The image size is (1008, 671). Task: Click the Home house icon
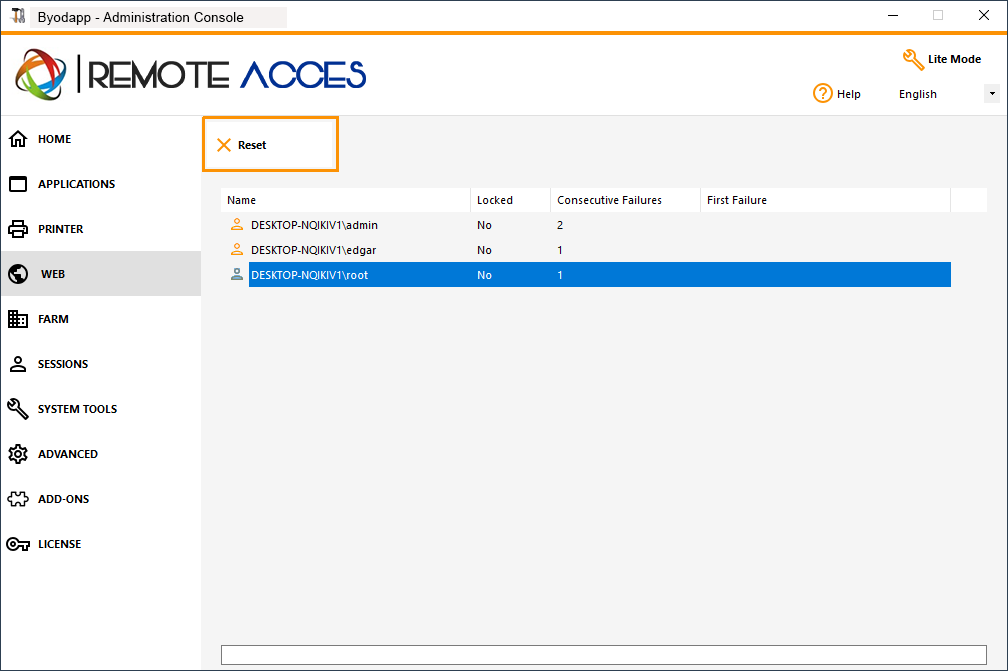coord(18,139)
